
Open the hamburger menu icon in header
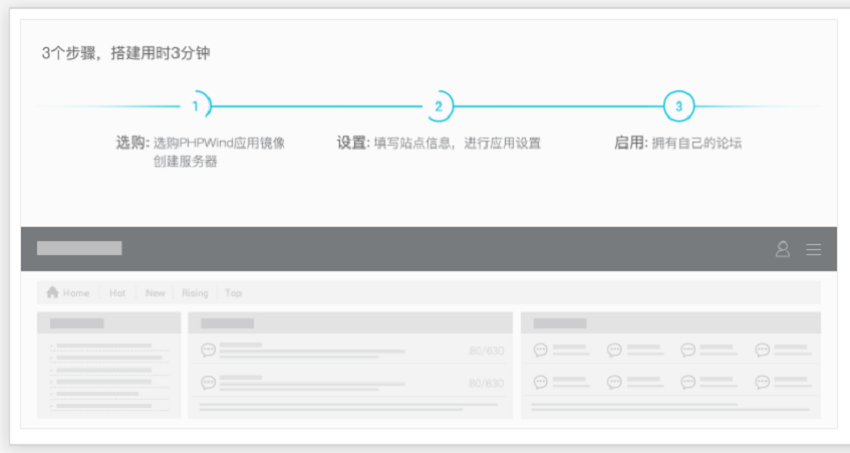[814, 249]
